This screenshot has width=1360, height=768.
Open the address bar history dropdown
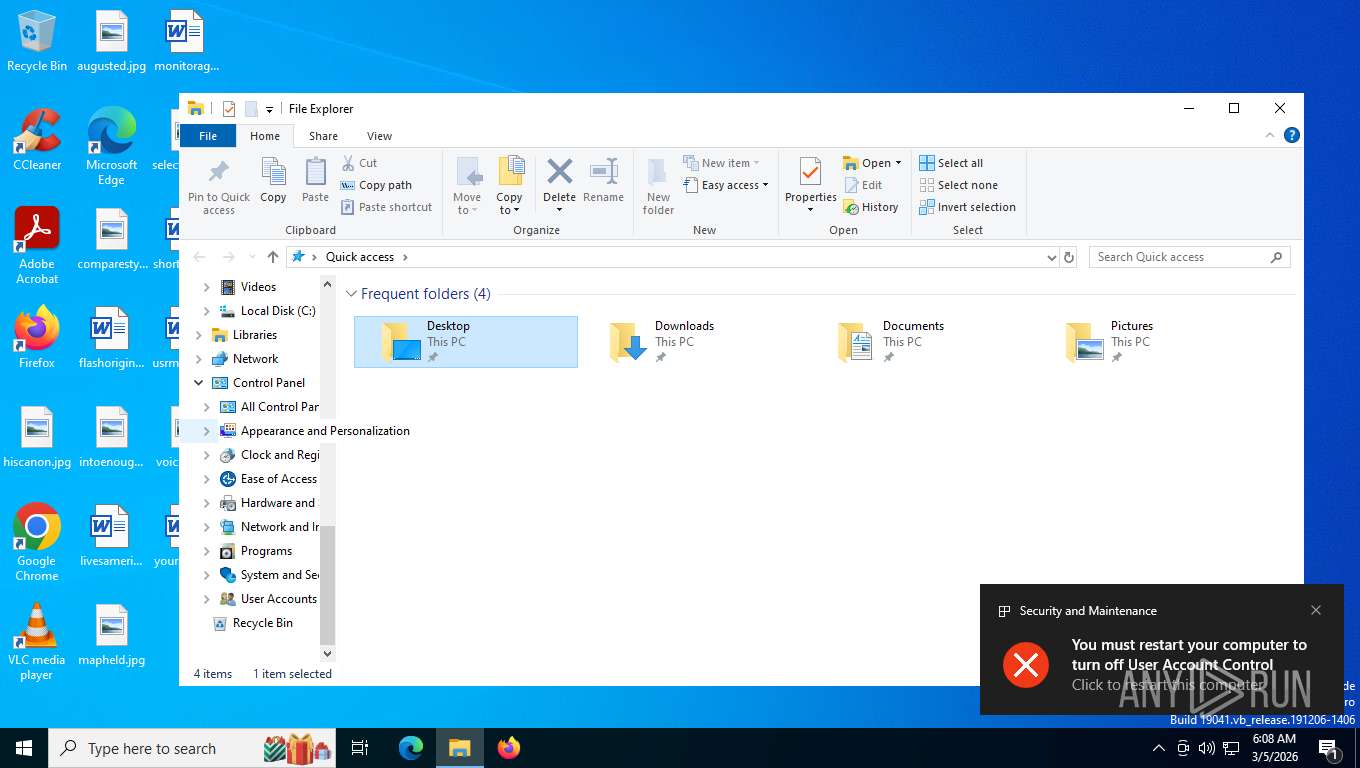tap(1051, 257)
